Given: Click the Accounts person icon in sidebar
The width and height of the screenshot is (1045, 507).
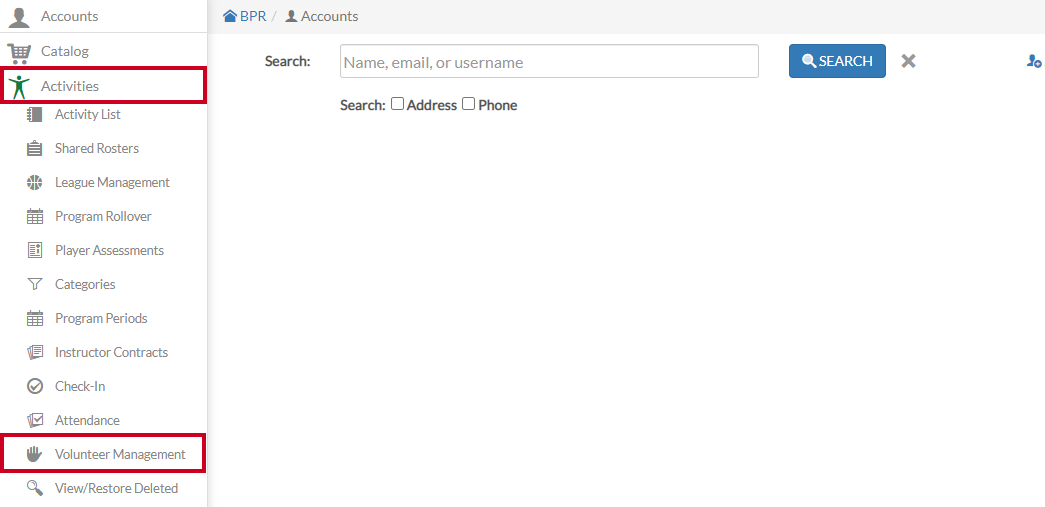Looking at the screenshot, I should tap(19, 17).
